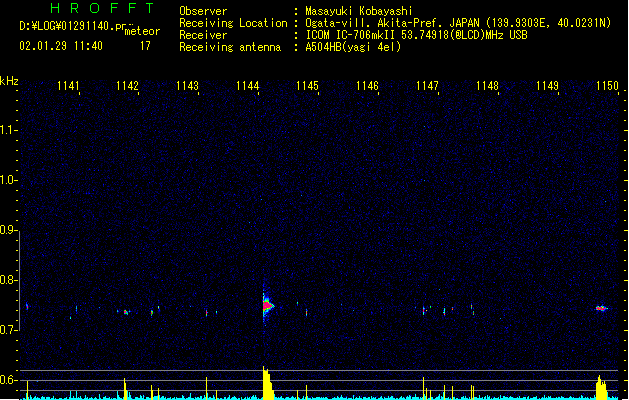Click the 1150 time axis label
This screenshot has width=629, height=400.
coord(607,86)
